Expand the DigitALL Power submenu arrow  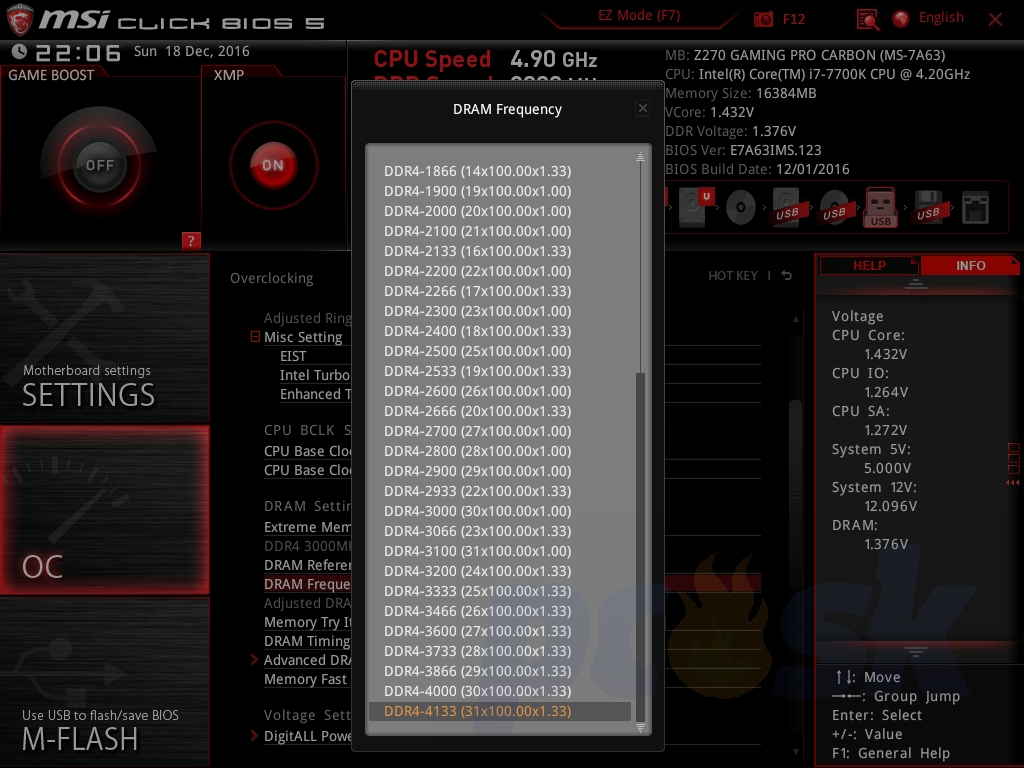pos(254,736)
